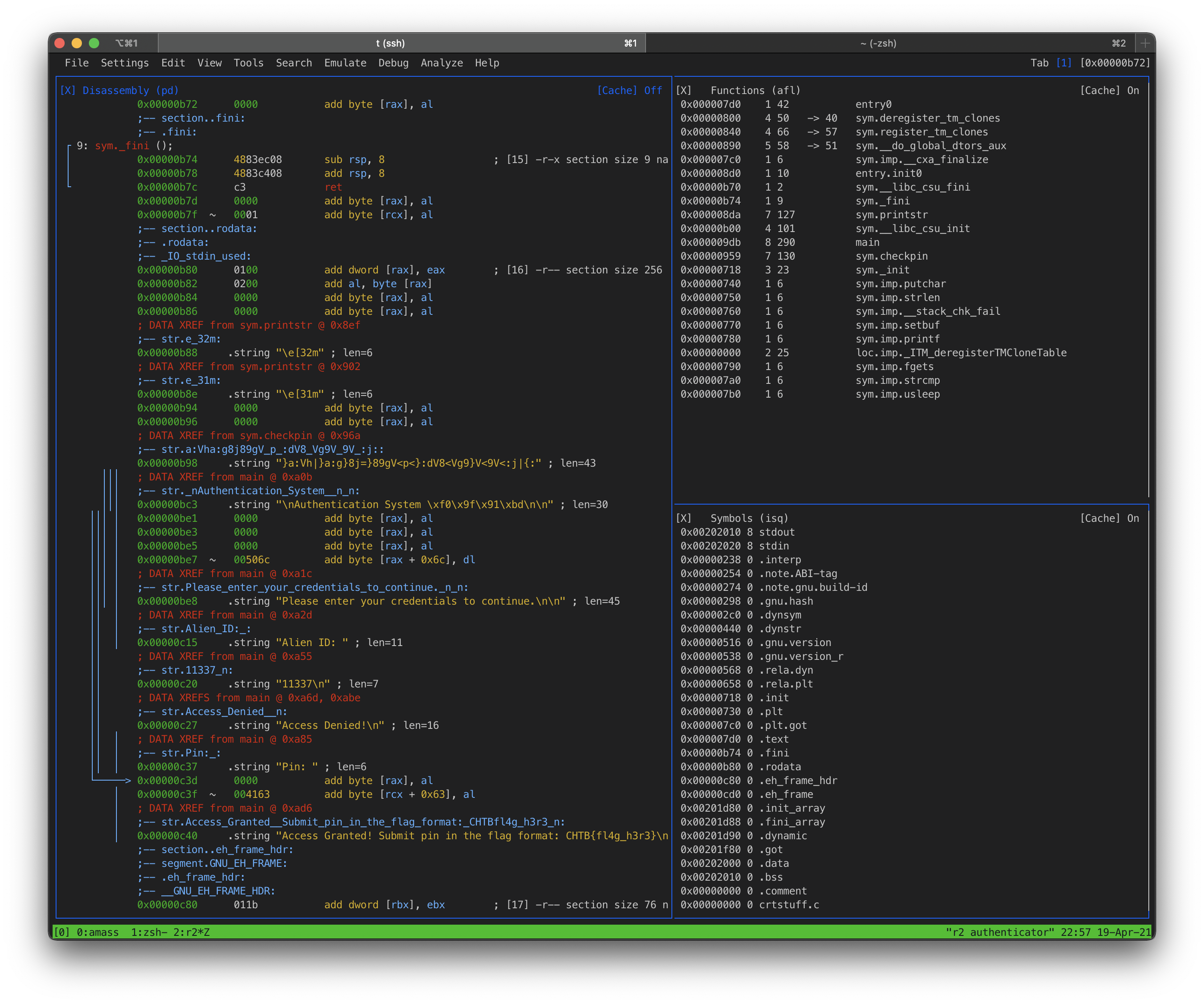The image size is (1204, 1004).
Task: Close the Disassembly (pd) panel via [X]
Action: 68,90
